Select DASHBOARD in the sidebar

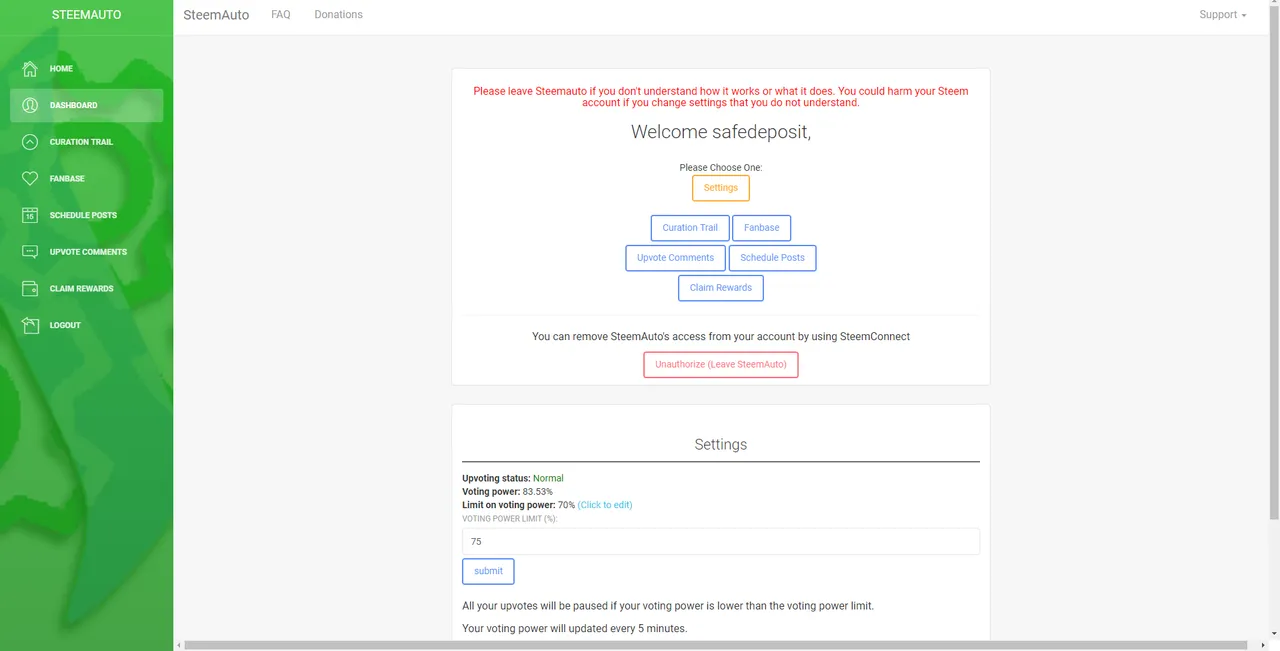click(x=87, y=105)
